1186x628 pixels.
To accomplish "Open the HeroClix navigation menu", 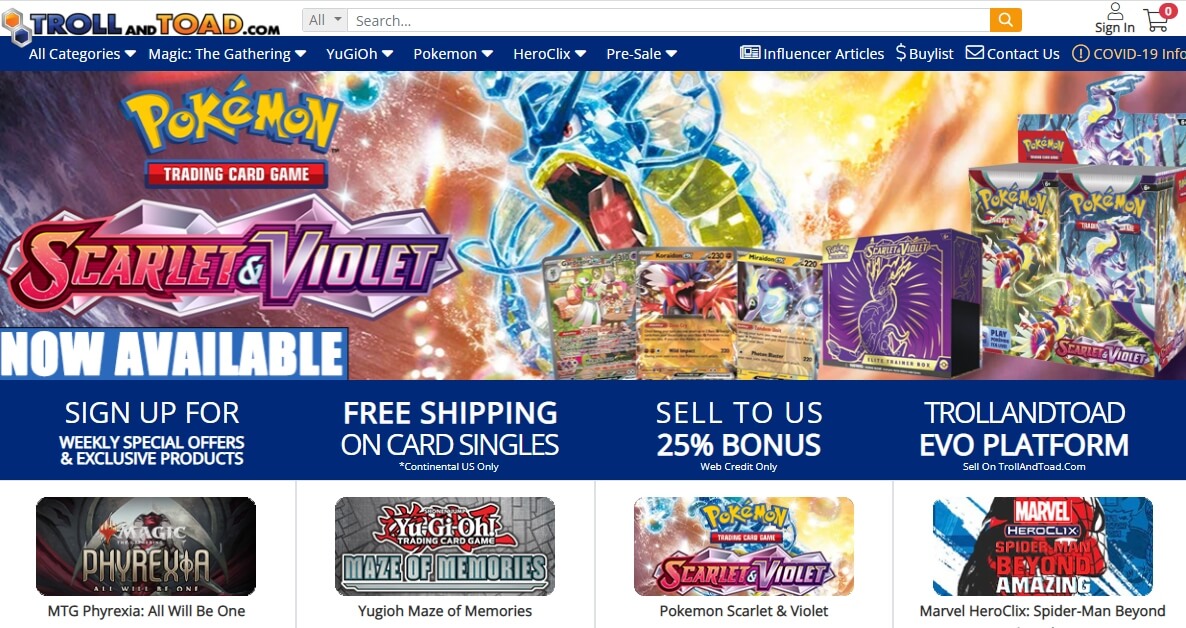I will (549, 54).
